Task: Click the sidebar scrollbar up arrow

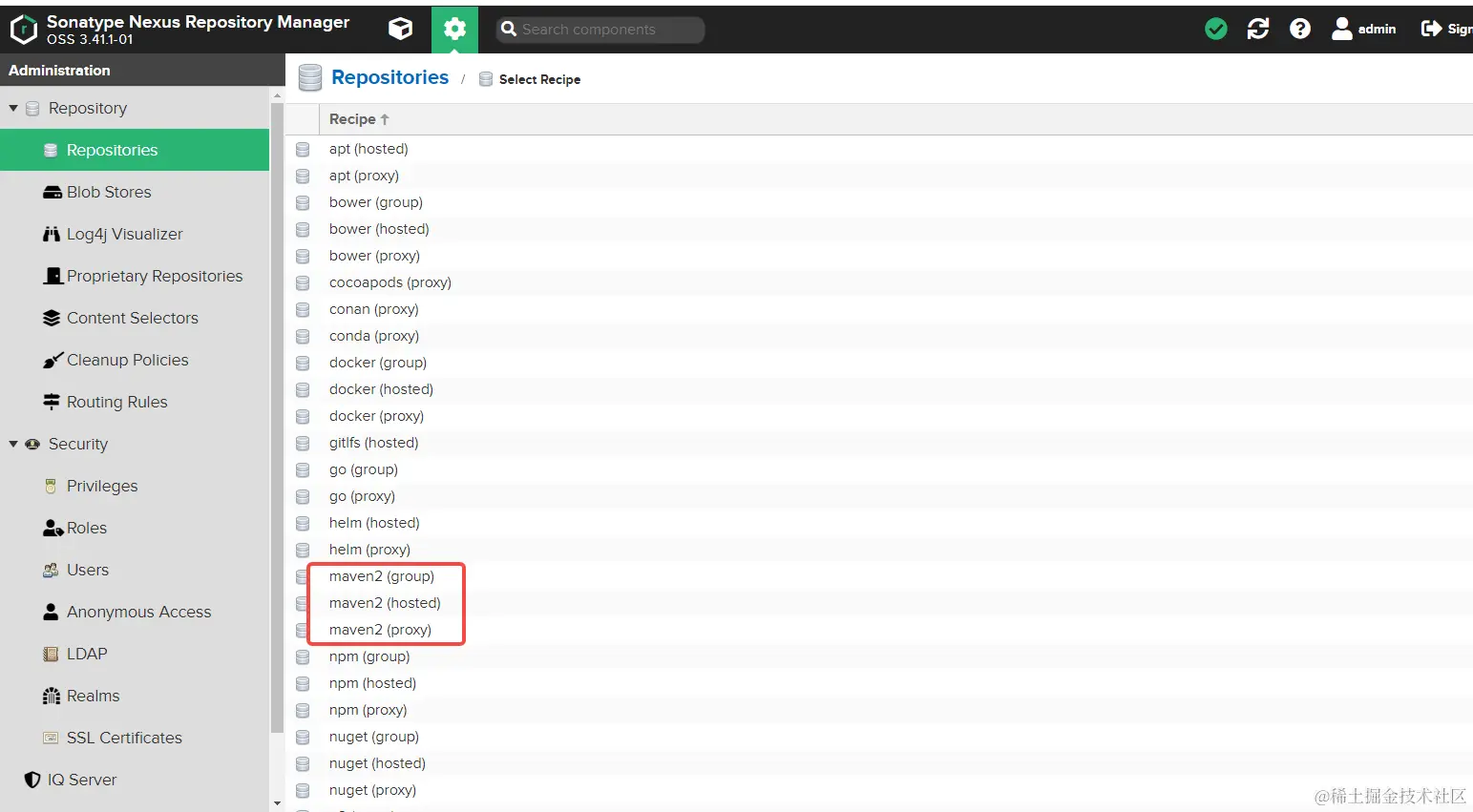Action: coord(278,95)
